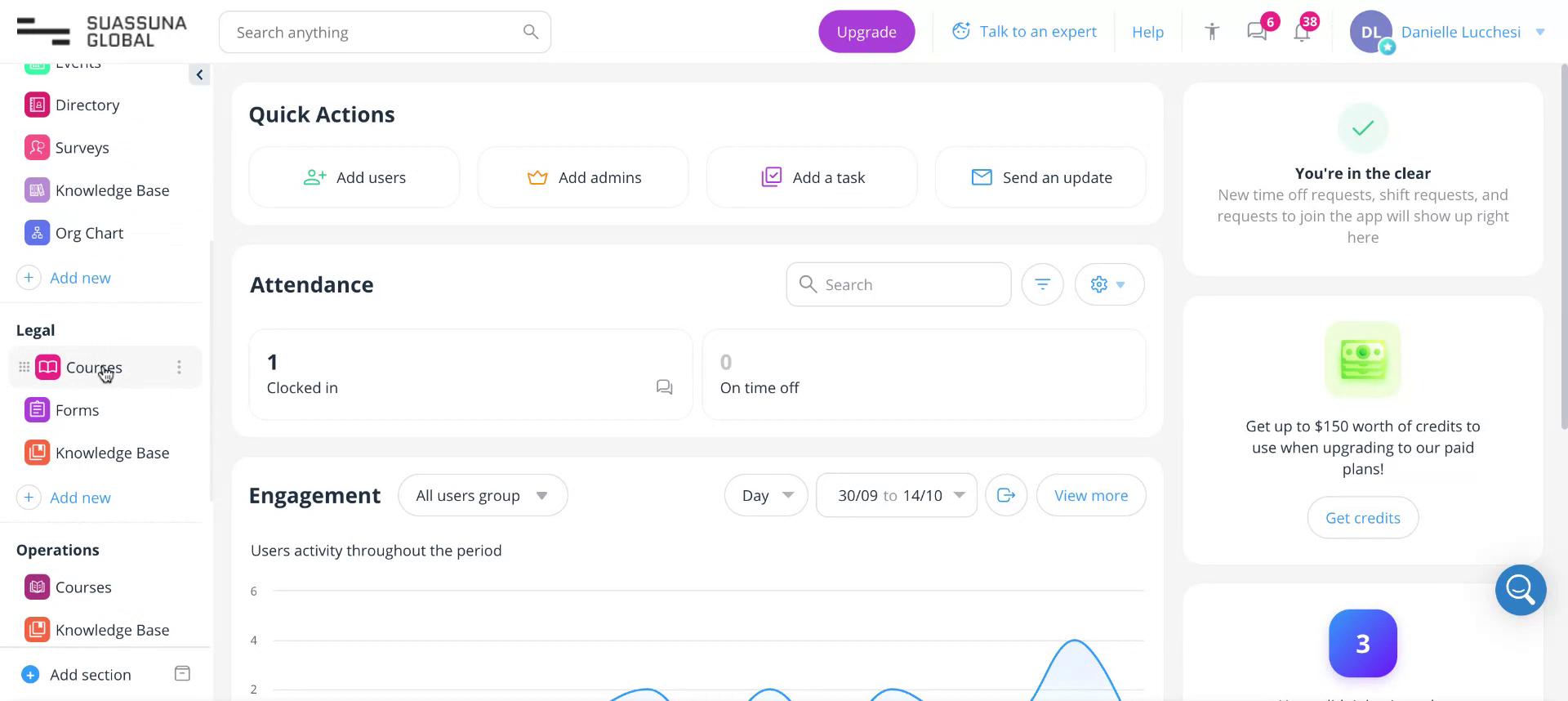Click the archive icon beside Add section
The height and width of the screenshot is (701, 1568).
click(182, 674)
